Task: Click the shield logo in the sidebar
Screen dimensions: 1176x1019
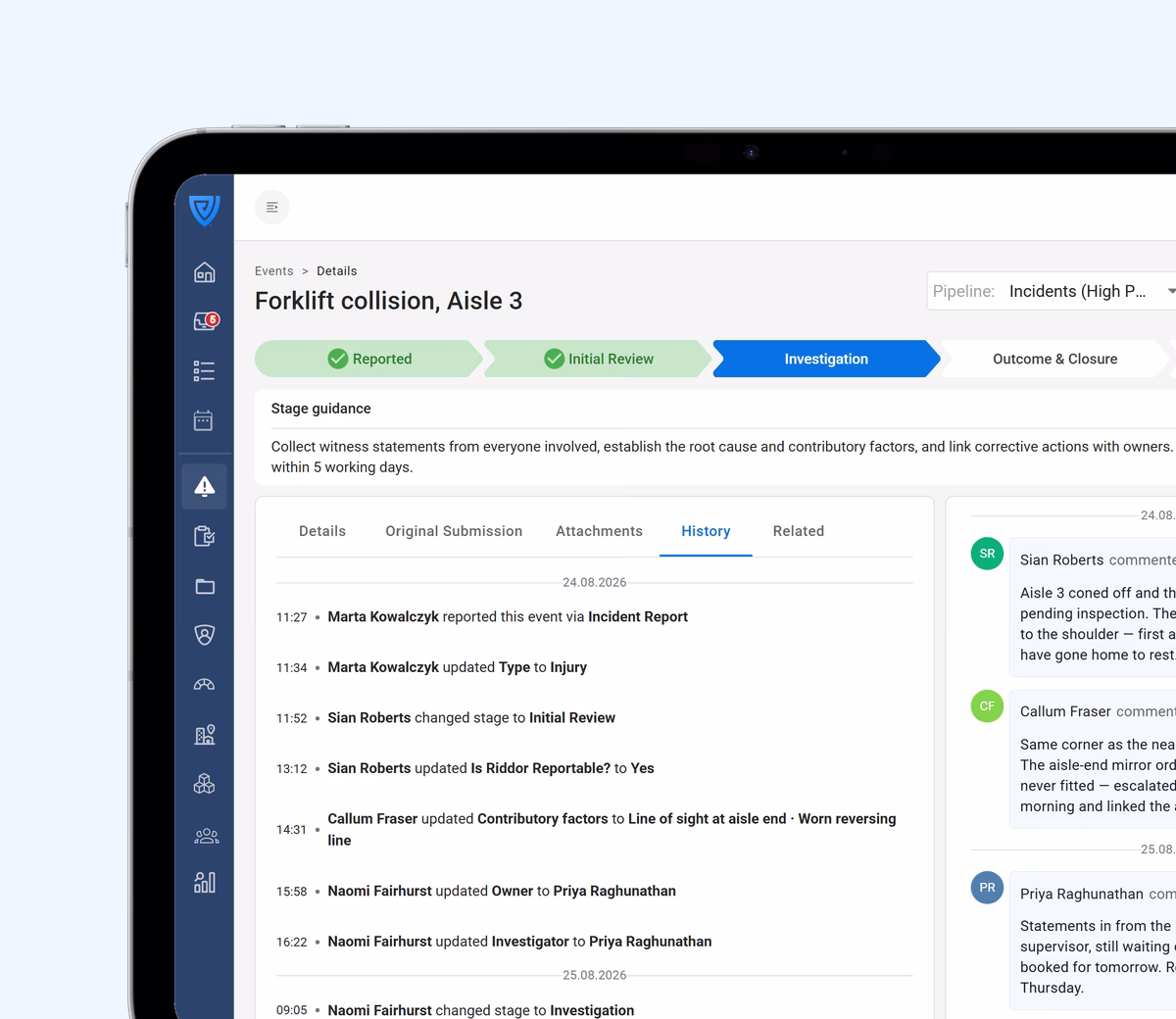Action: tap(204, 210)
